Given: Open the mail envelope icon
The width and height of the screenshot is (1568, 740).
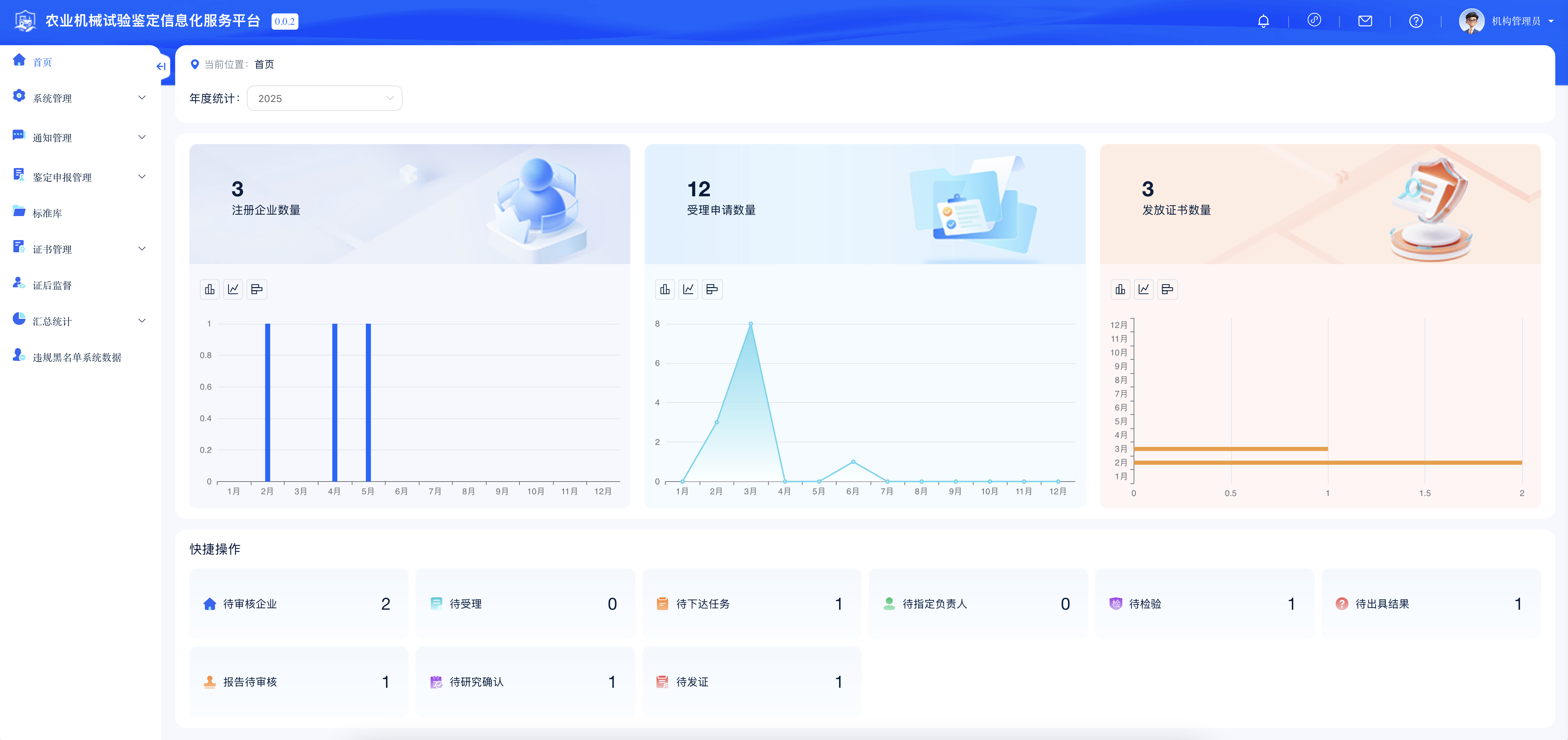Looking at the screenshot, I should point(1365,21).
